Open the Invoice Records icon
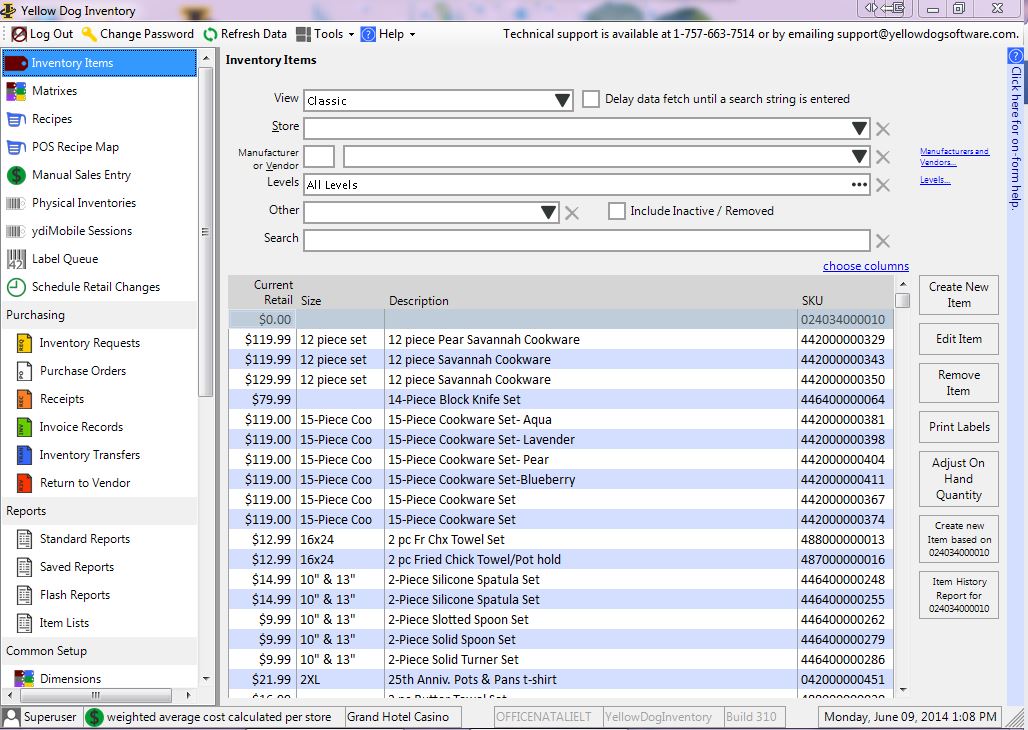The height and width of the screenshot is (730, 1028). coord(24,427)
